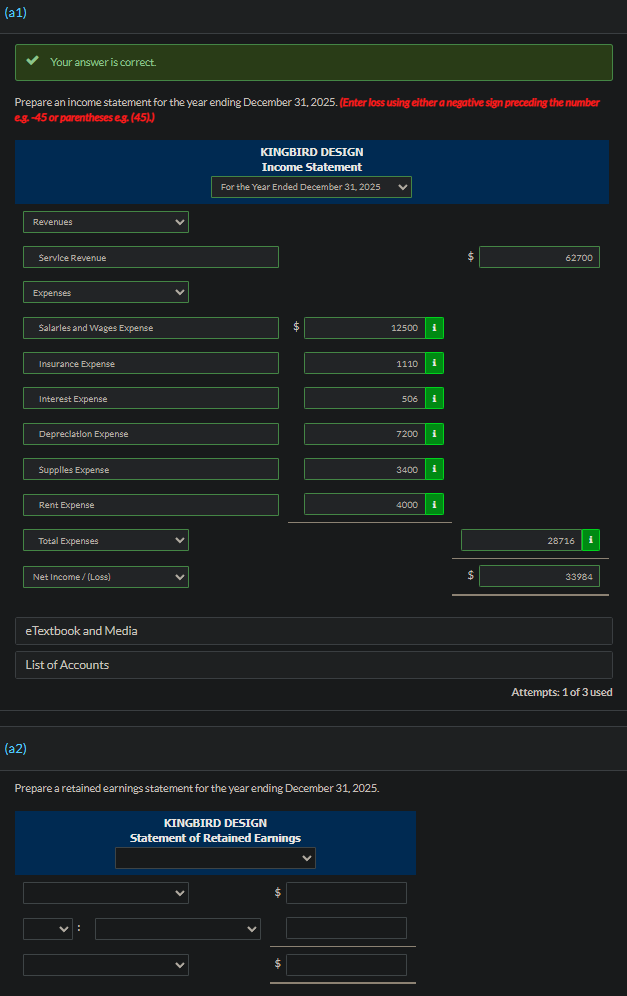Open the 'For the Year Ended December 31, 2025' dropdown
The height and width of the screenshot is (996, 627).
point(311,187)
